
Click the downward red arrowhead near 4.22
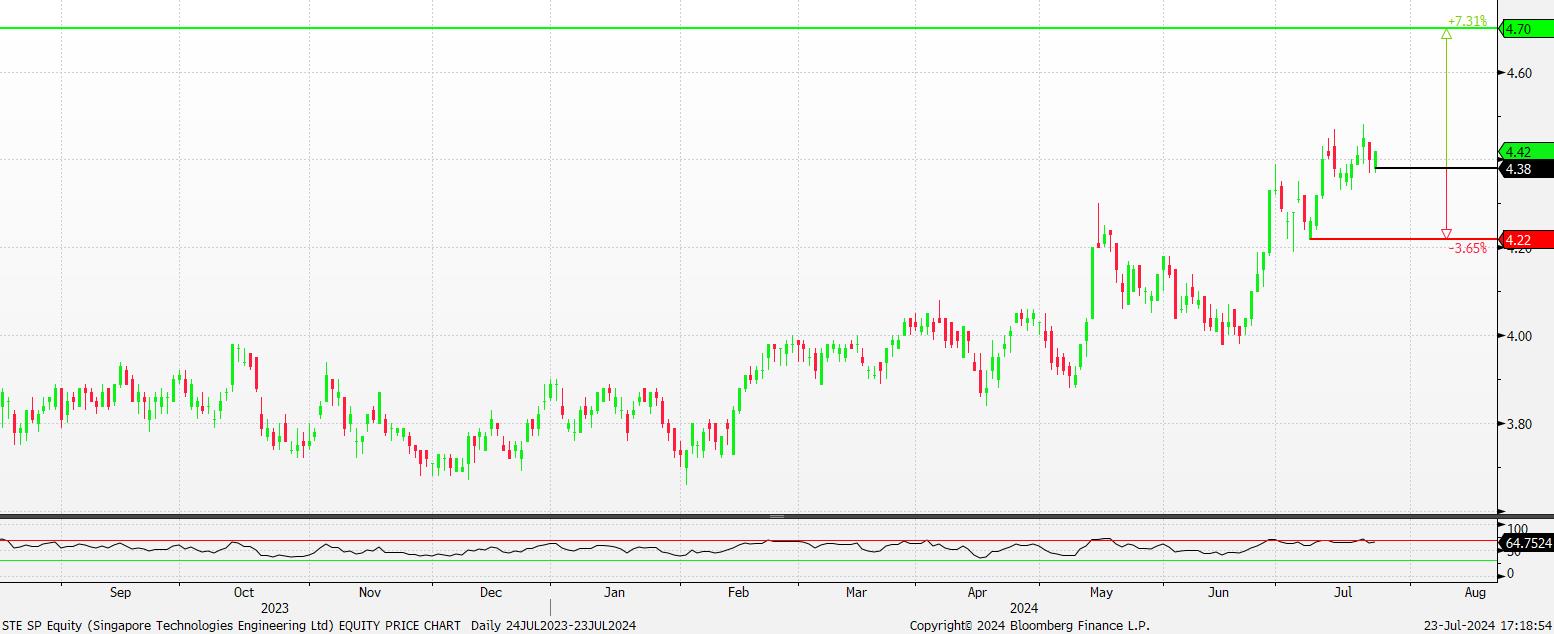1446,234
